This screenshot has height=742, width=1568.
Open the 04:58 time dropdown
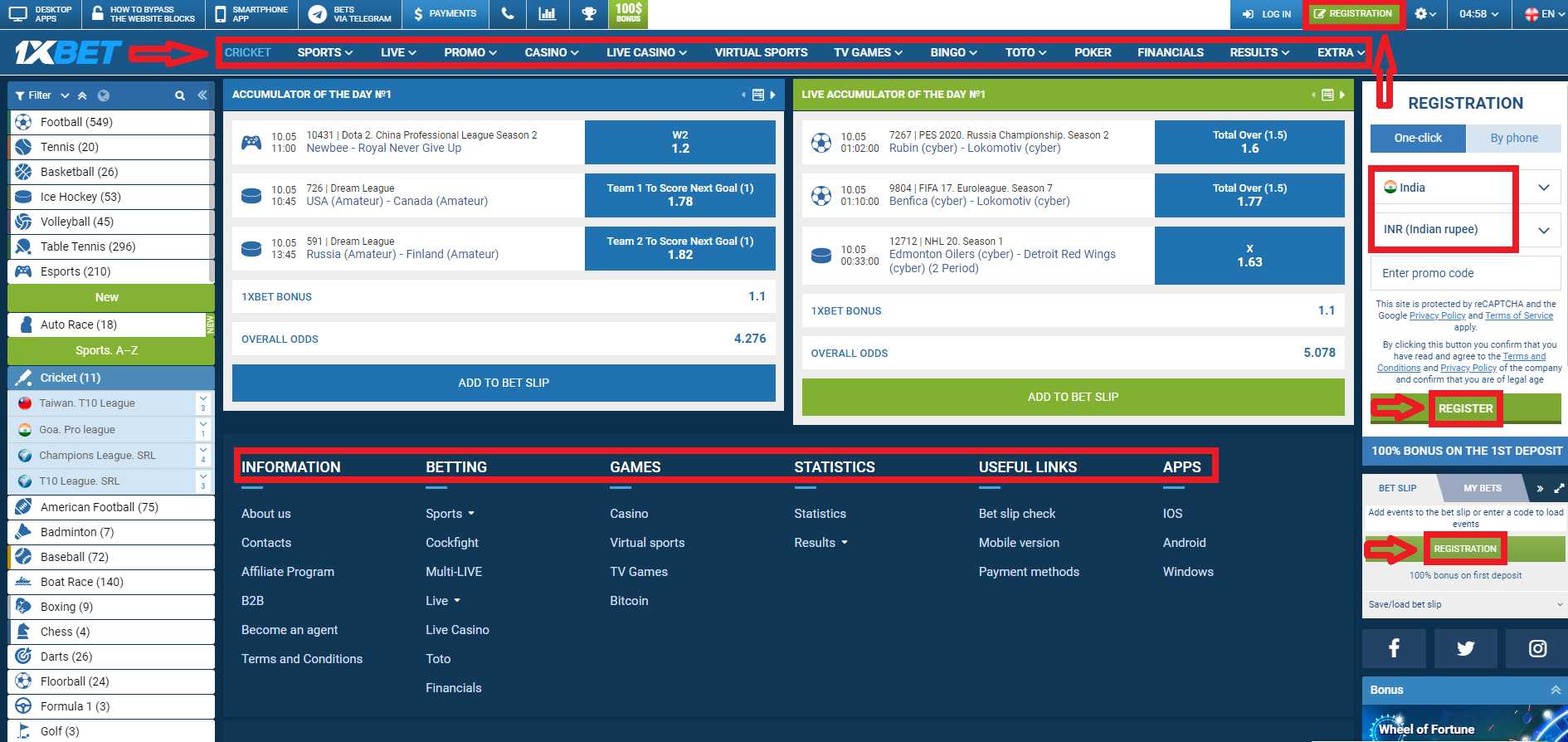[x=1479, y=14]
